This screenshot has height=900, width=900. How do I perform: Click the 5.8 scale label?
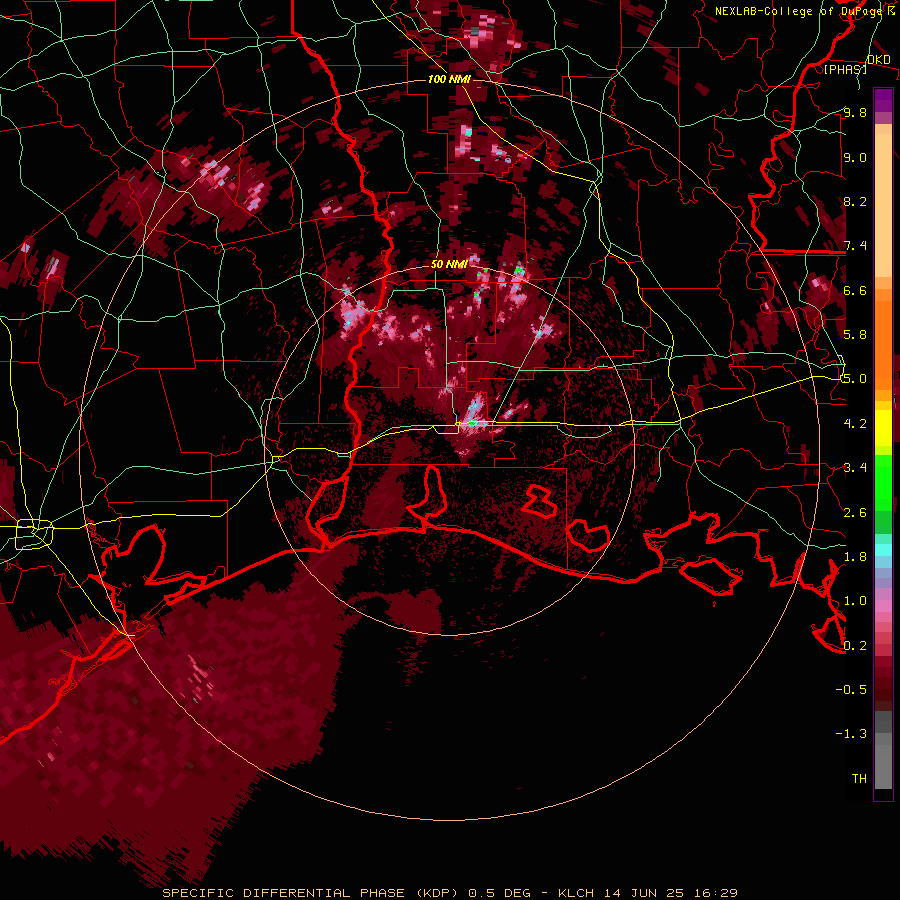pyautogui.click(x=855, y=334)
